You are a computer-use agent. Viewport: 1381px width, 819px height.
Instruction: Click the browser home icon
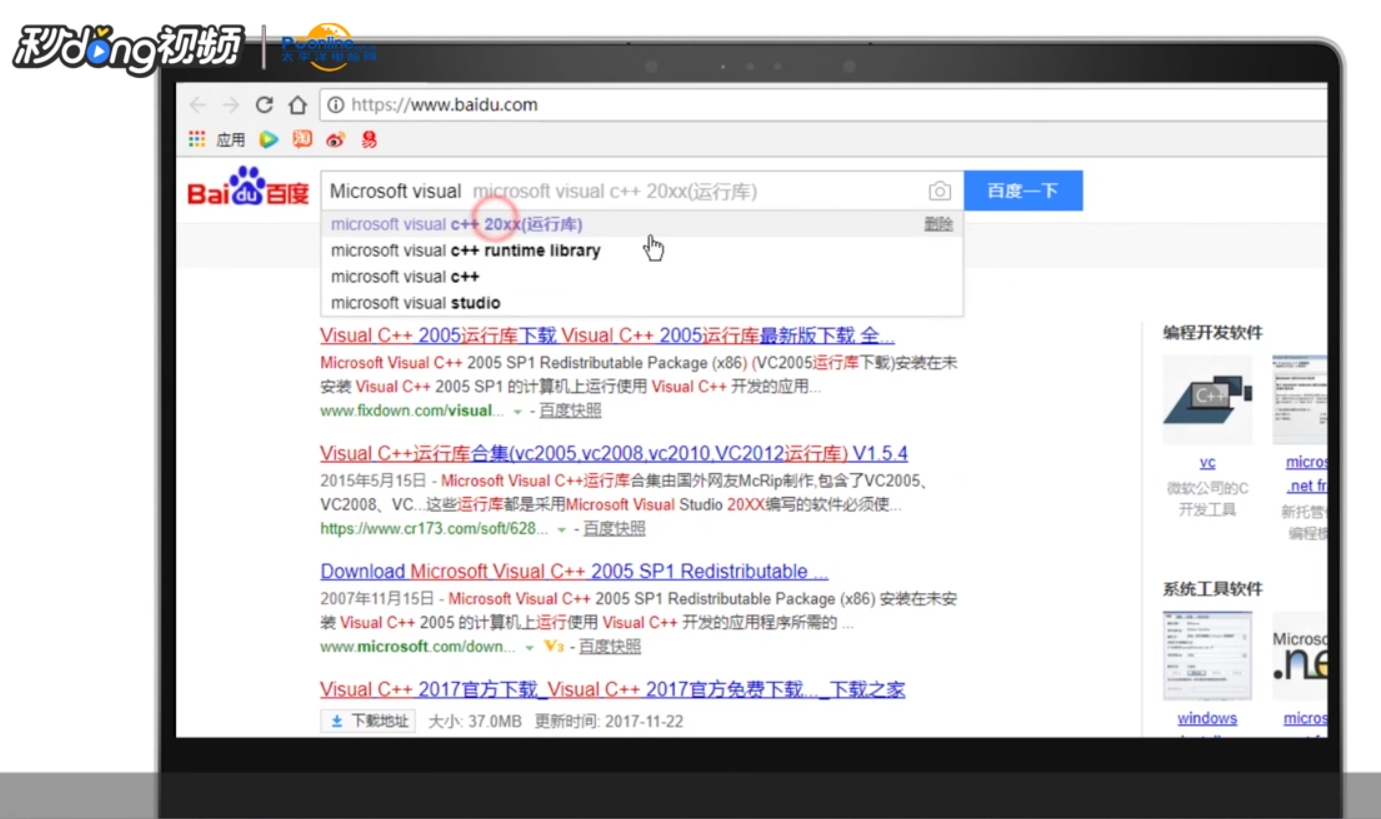click(x=298, y=104)
